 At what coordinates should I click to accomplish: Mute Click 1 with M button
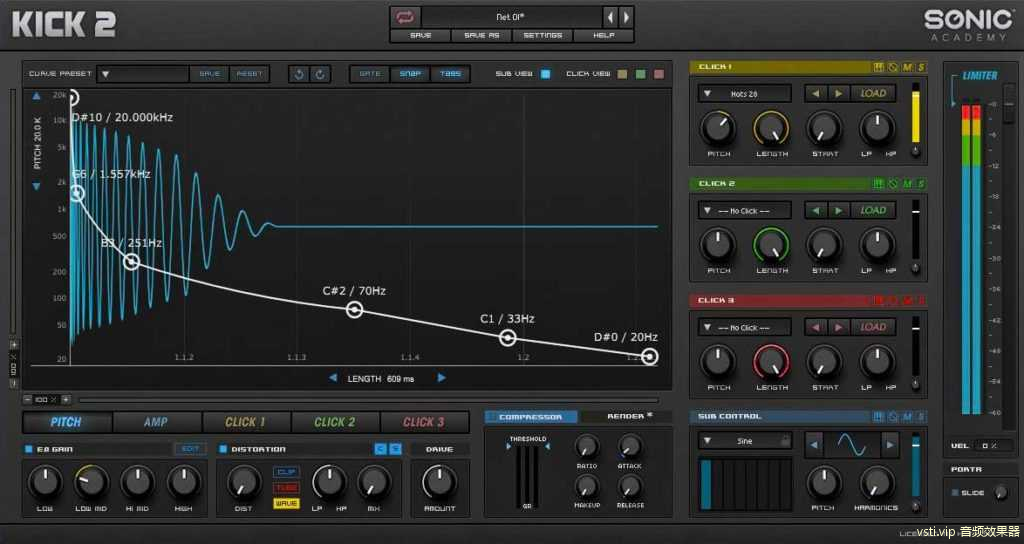pyautogui.click(x=907, y=67)
